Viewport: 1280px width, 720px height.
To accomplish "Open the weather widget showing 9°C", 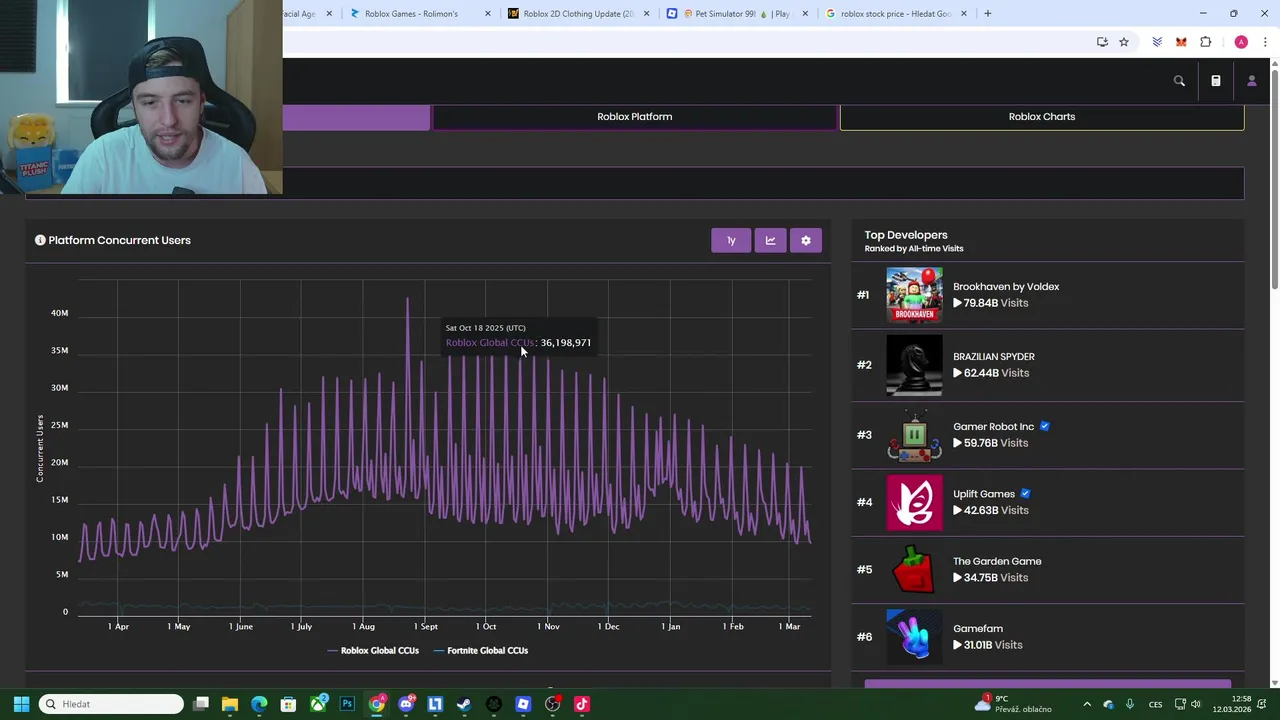I will [x=1014, y=704].
